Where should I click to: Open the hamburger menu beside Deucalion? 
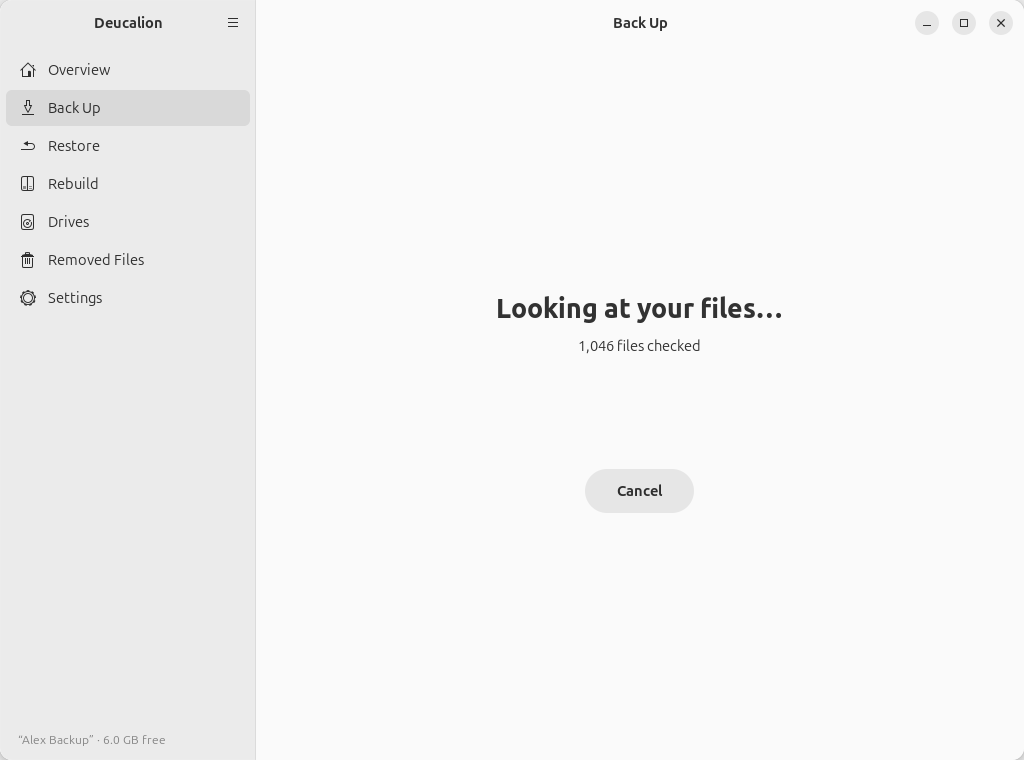pos(232,23)
